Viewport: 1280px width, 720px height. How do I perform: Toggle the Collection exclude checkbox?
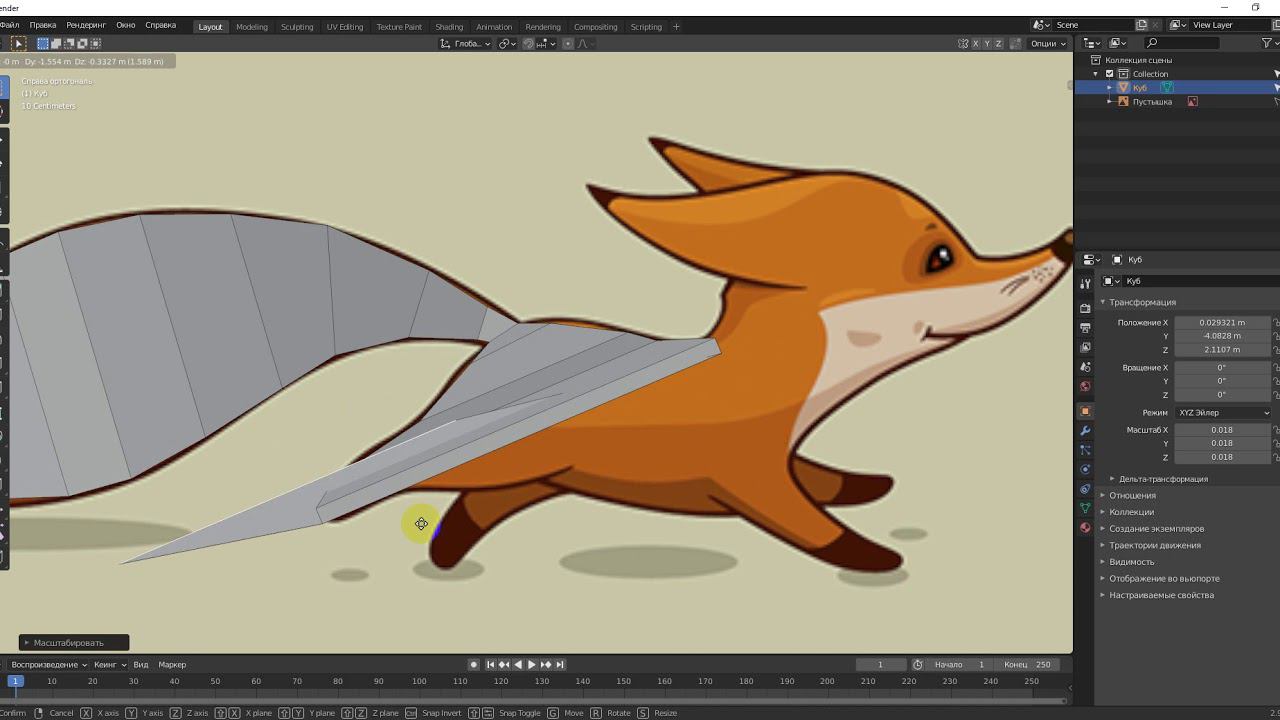[1109, 74]
